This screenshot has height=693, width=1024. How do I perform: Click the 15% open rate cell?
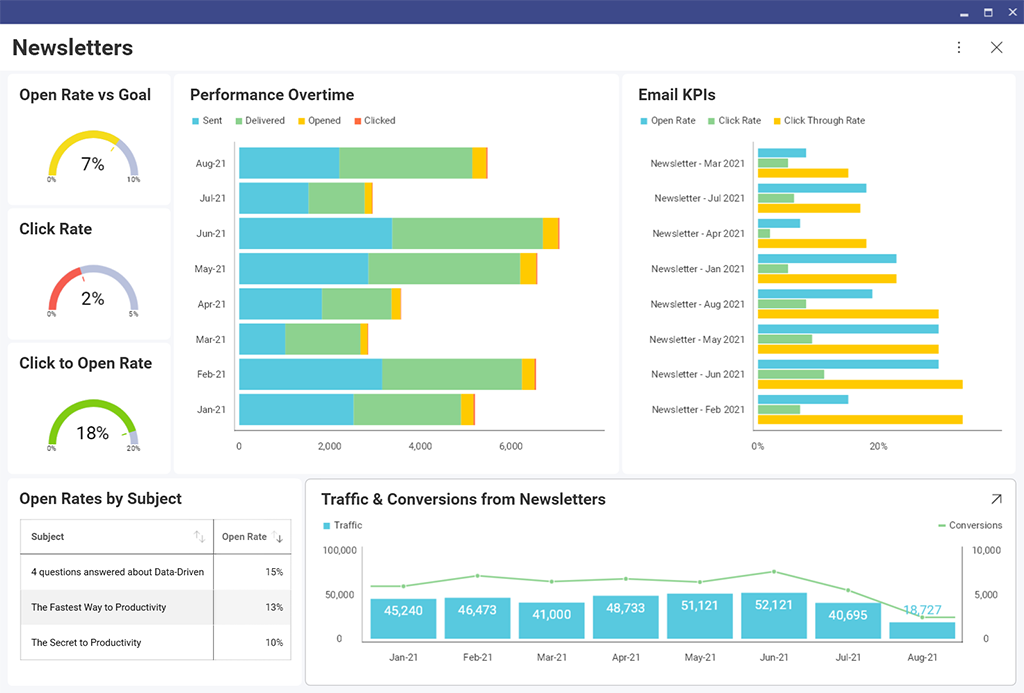click(x=252, y=572)
